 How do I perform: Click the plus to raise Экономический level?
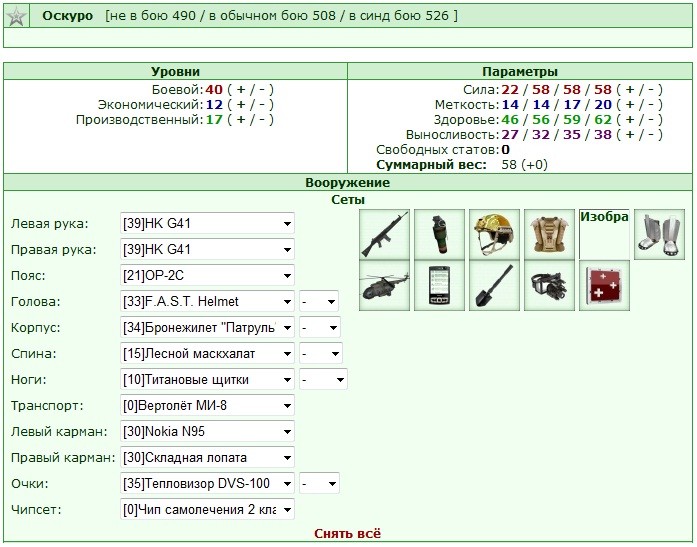[241, 105]
